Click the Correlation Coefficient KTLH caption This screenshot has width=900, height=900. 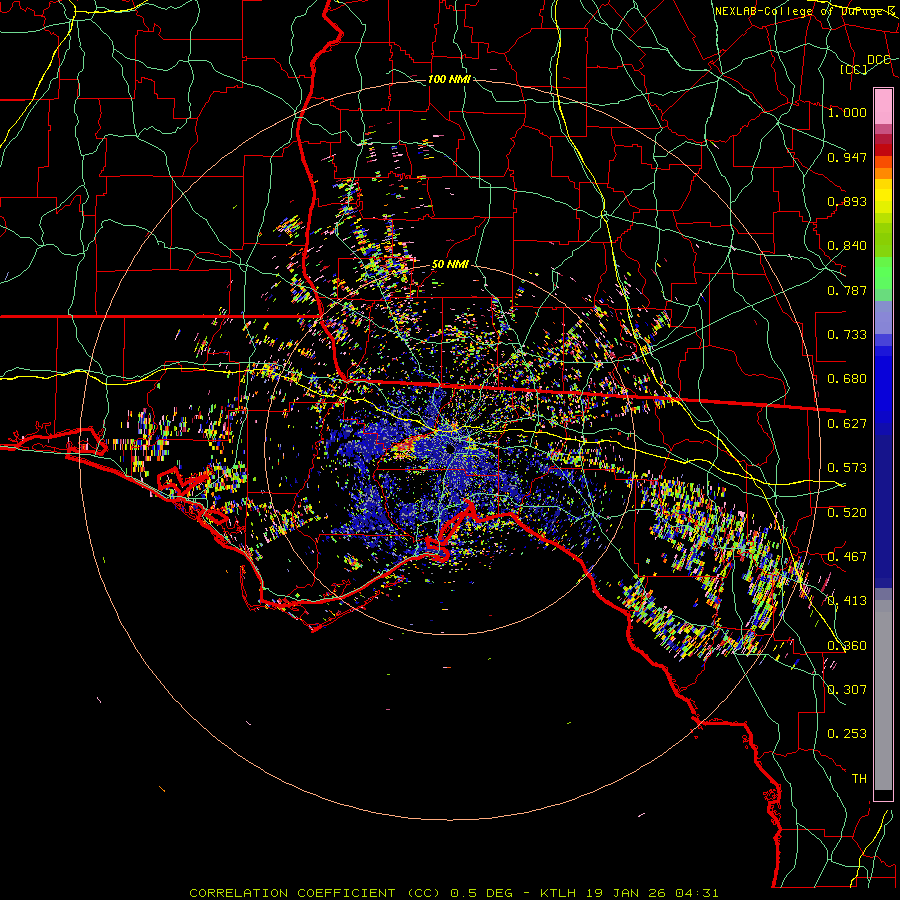pyautogui.click(x=453, y=893)
